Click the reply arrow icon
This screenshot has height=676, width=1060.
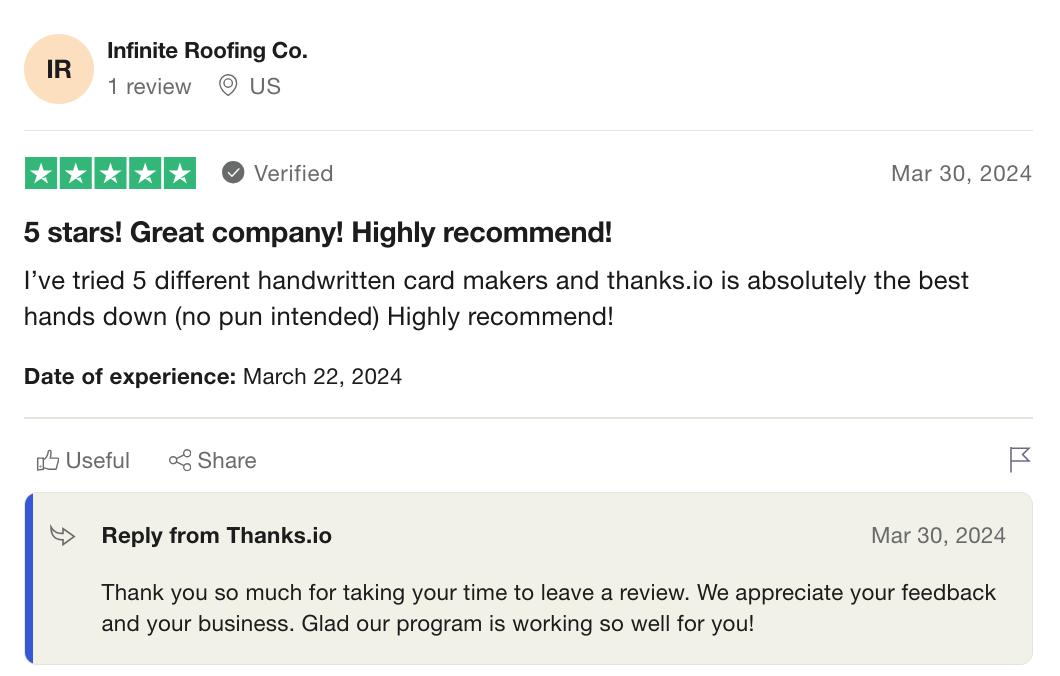(x=63, y=536)
